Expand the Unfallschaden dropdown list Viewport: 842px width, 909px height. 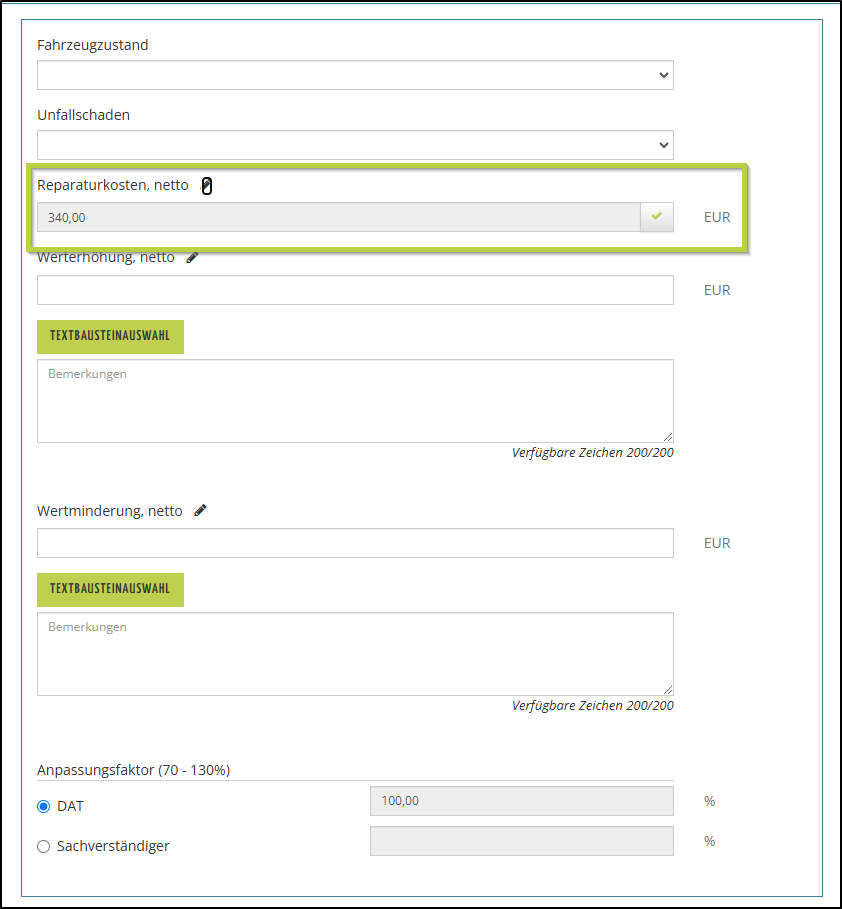[x=355, y=145]
